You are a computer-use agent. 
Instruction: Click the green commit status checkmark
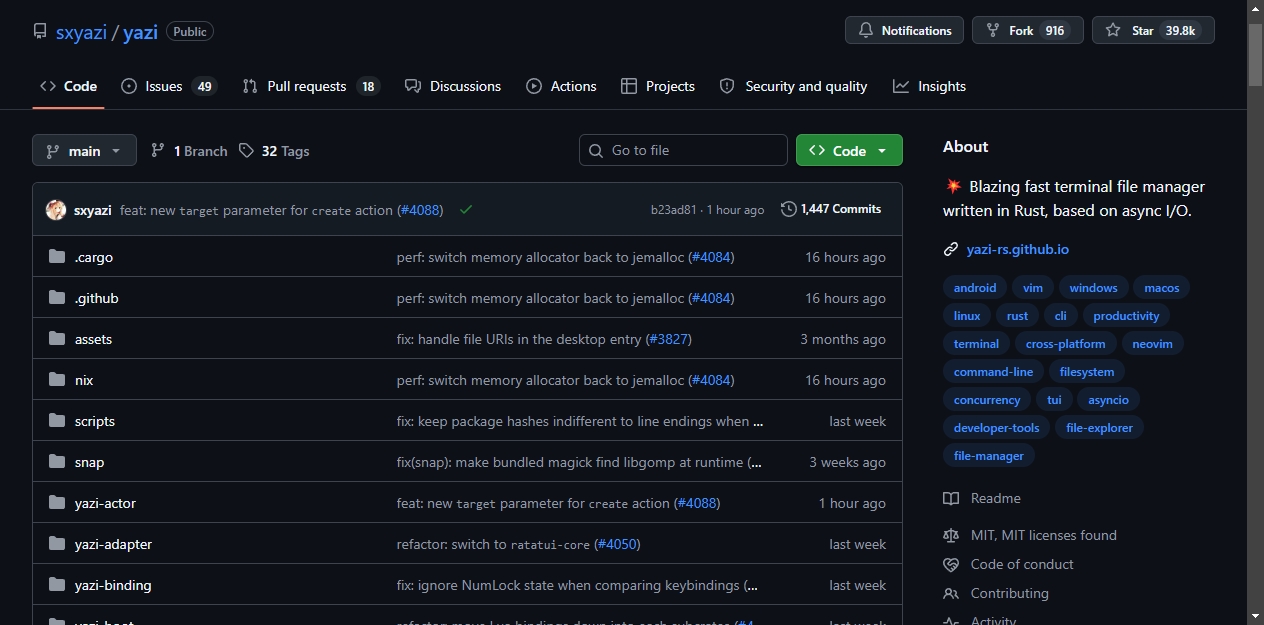click(x=466, y=210)
